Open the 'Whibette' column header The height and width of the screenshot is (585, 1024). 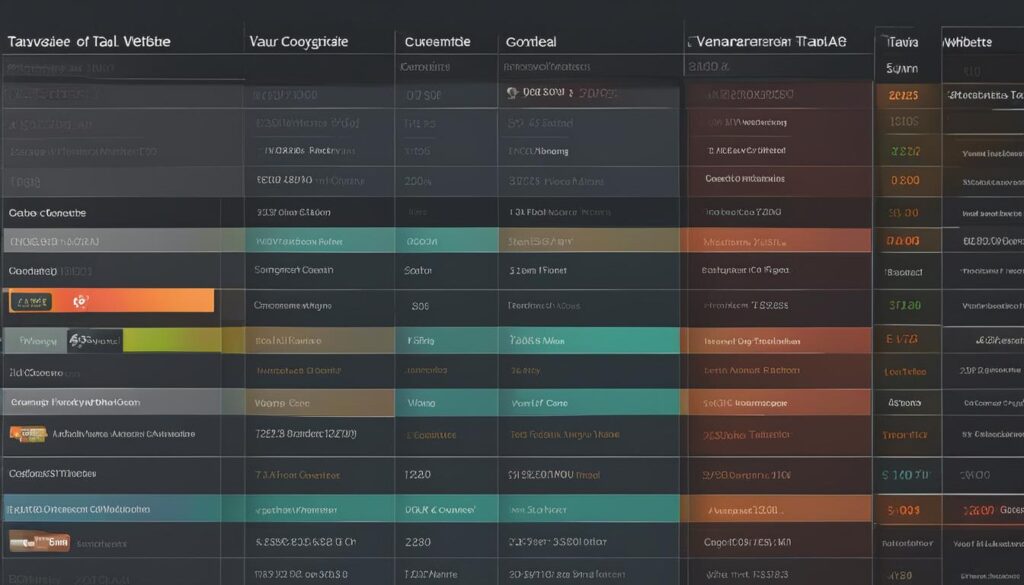point(967,42)
